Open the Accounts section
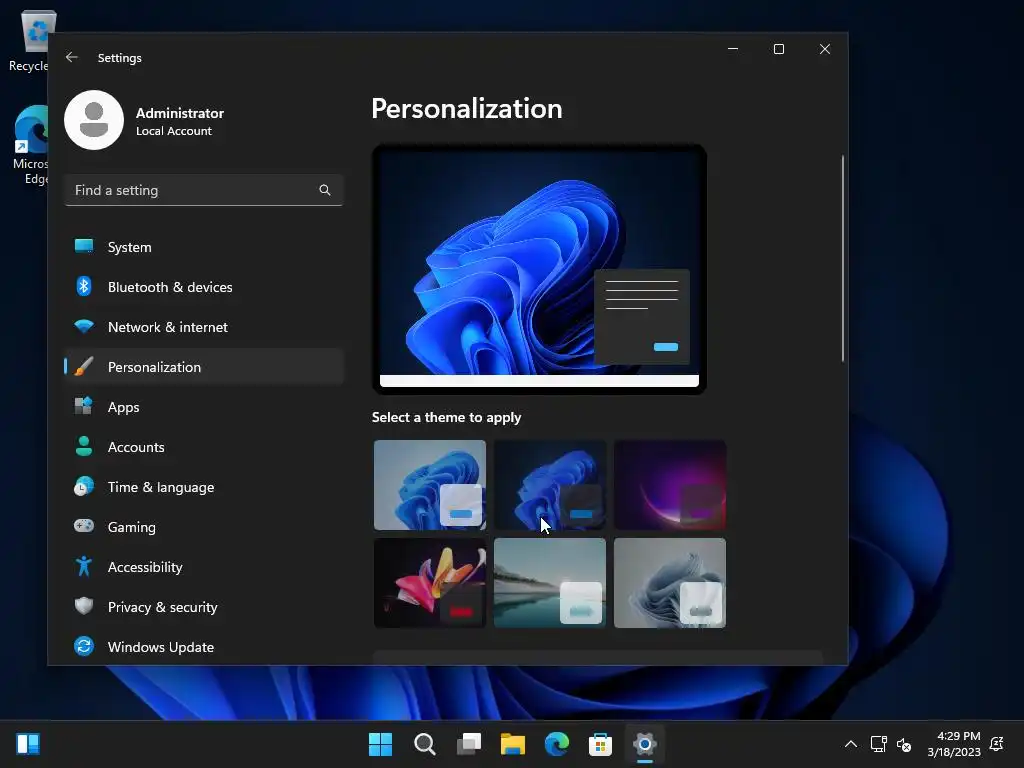 point(204,447)
